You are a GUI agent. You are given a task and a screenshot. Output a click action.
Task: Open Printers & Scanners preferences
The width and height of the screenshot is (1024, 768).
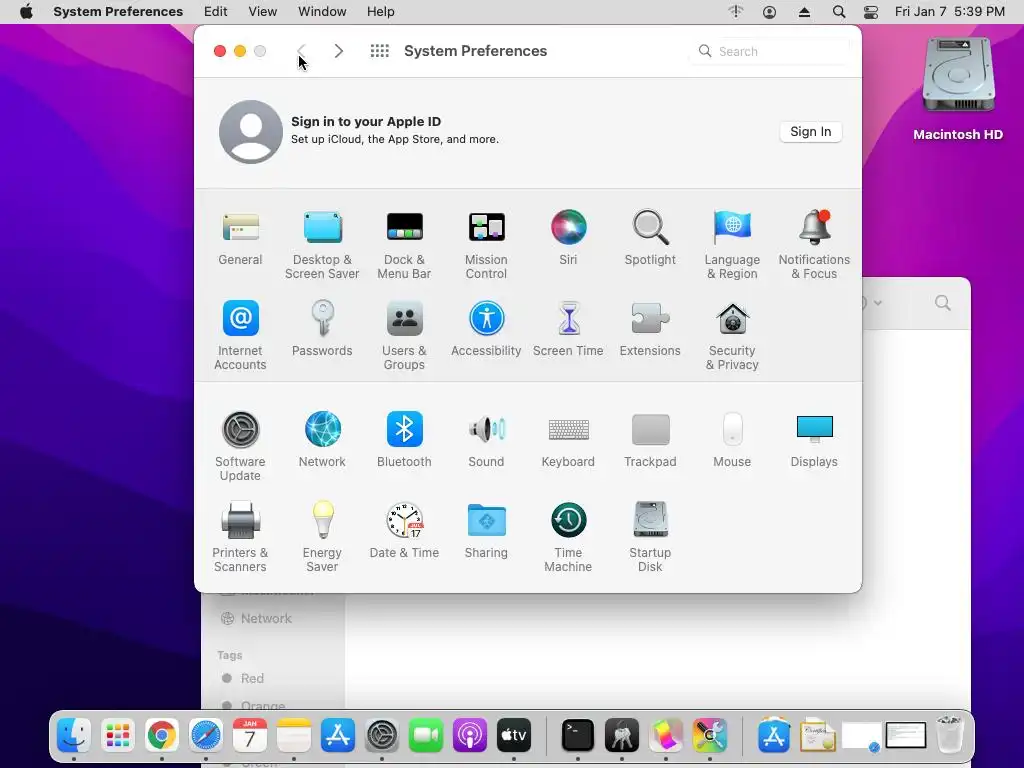(x=240, y=537)
